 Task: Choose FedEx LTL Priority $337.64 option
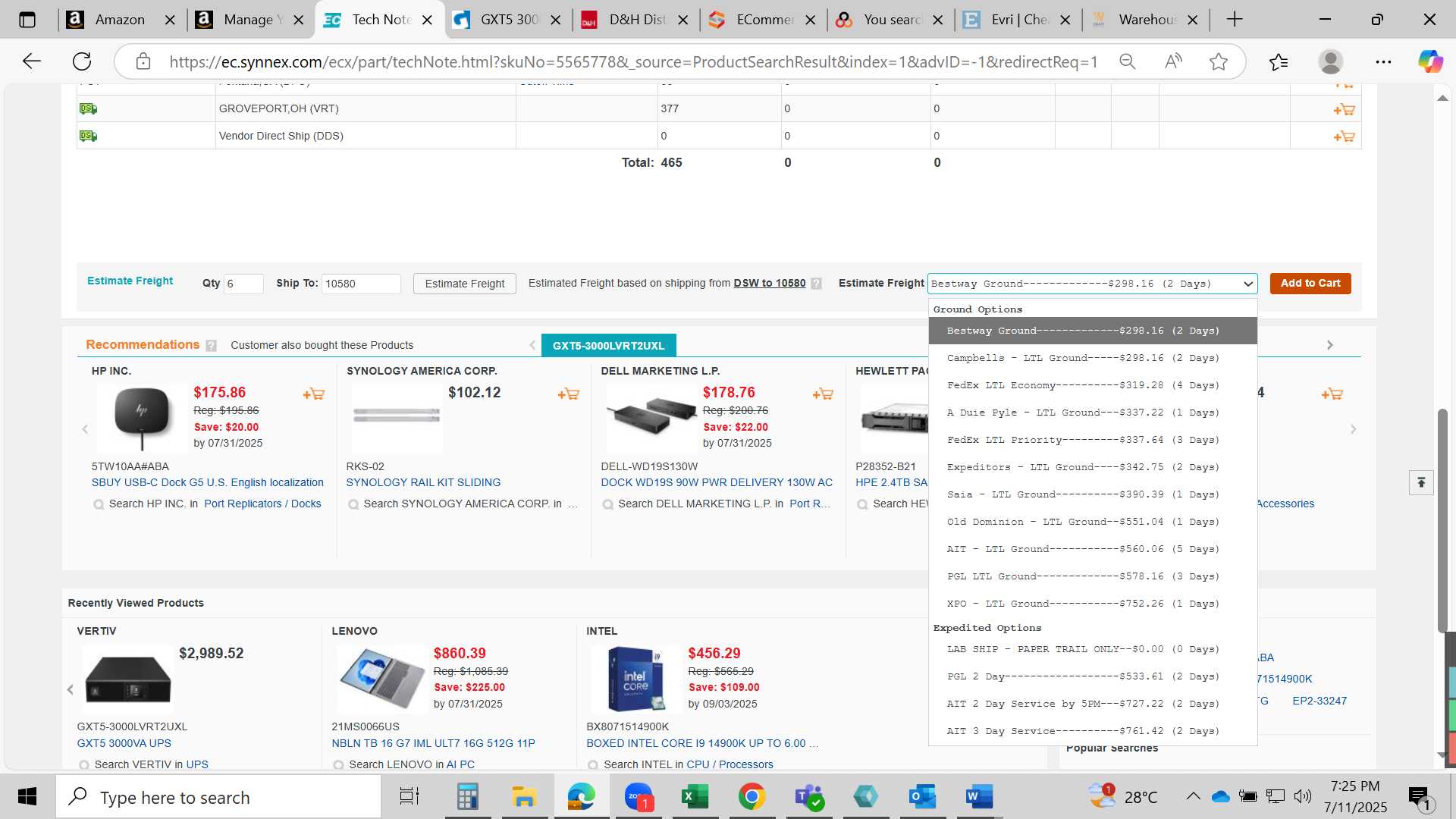point(1093,440)
